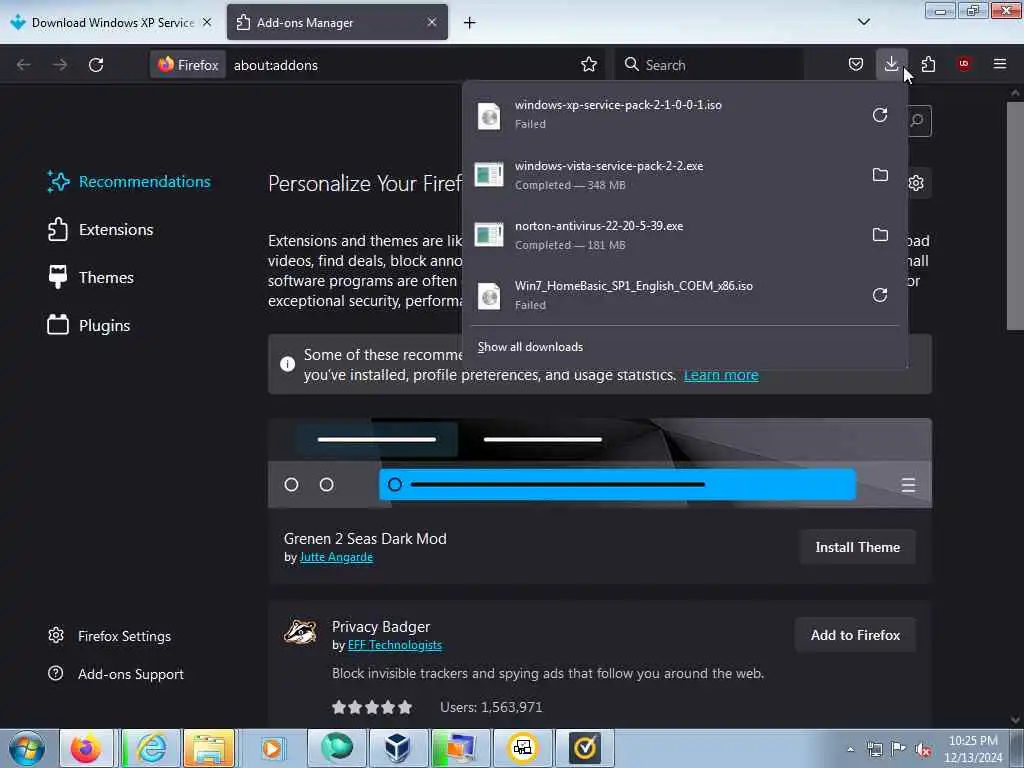Click the toolbar Search field
Screen dimensions: 1024x768
coord(709,65)
